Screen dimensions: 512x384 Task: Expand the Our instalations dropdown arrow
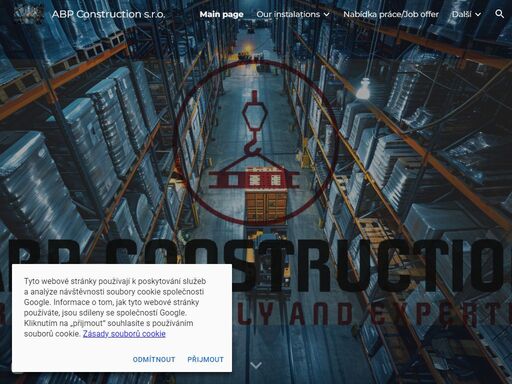[x=327, y=14]
